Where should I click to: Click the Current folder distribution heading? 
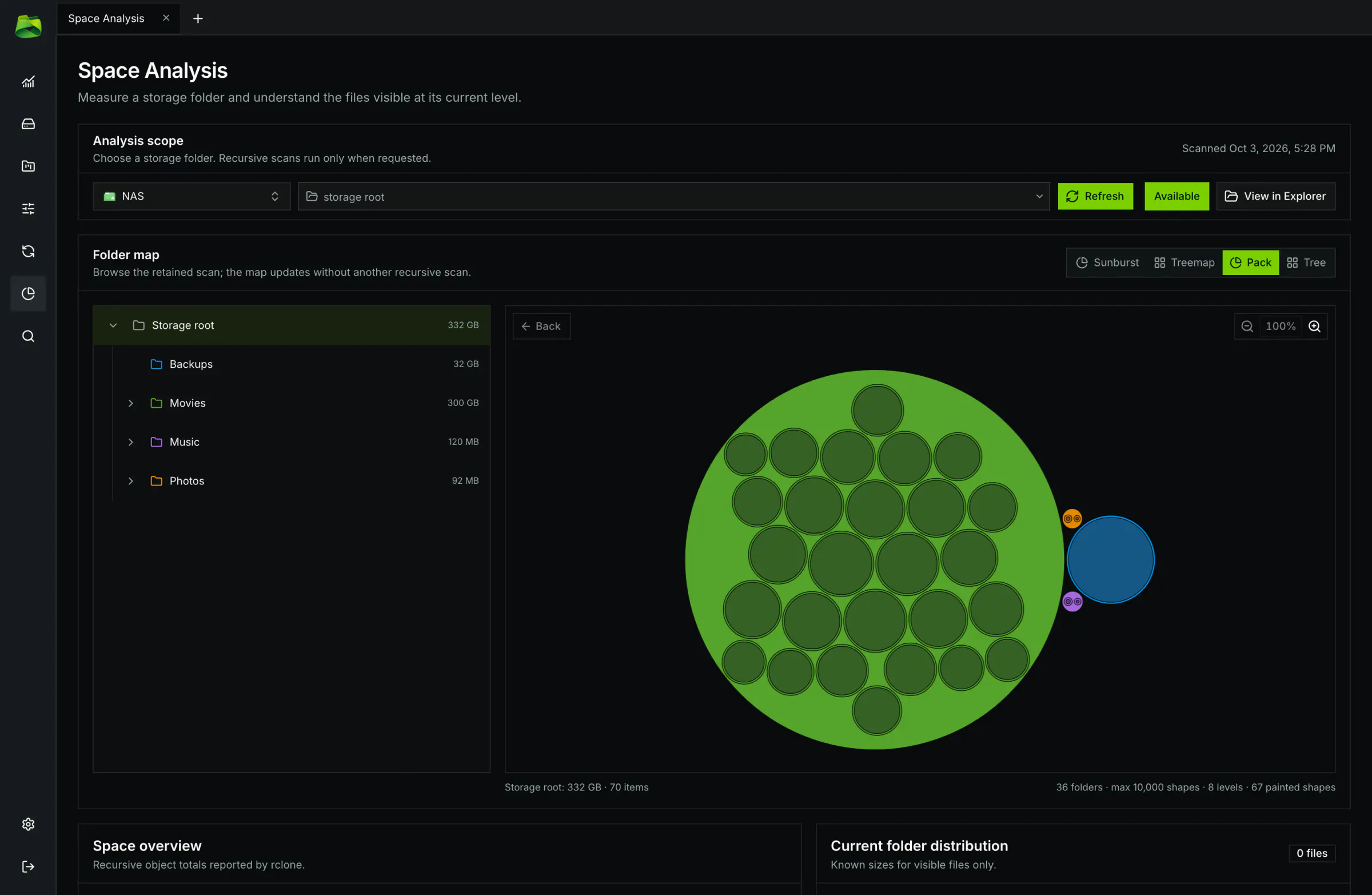click(919, 846)
